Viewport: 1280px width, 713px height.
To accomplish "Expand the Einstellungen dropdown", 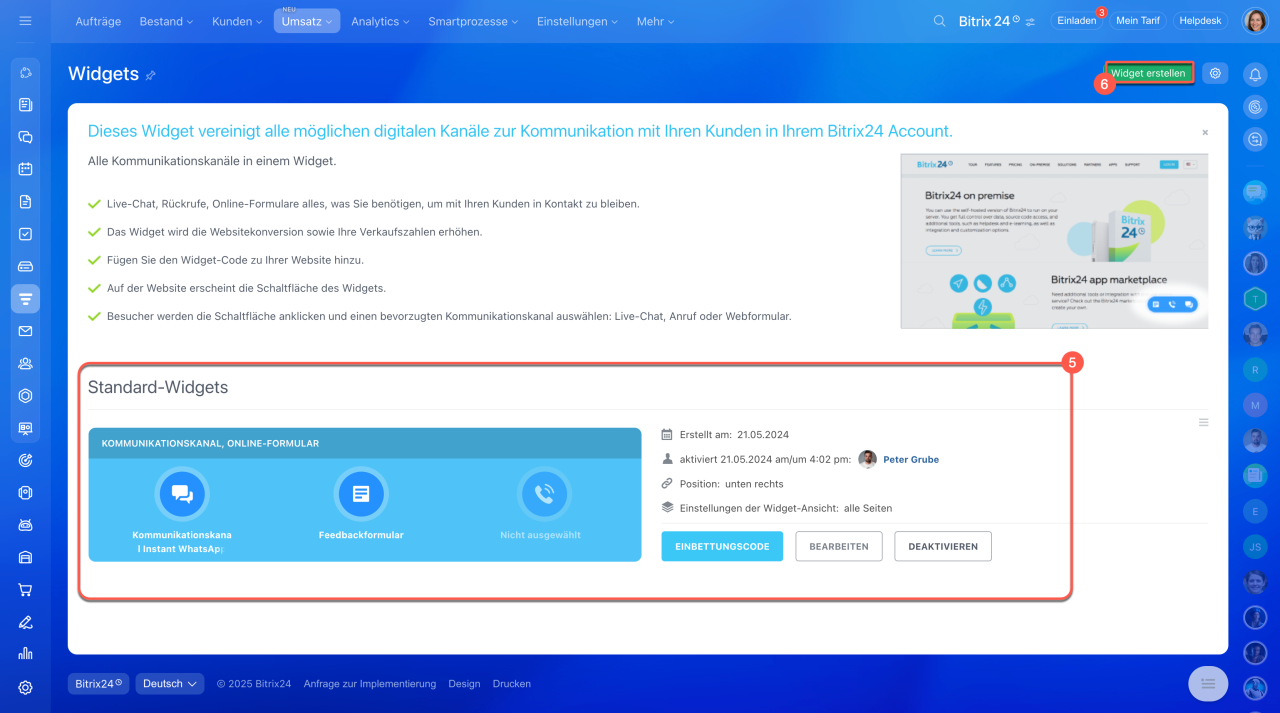I will pyautogui.click(x=577, y=21).
